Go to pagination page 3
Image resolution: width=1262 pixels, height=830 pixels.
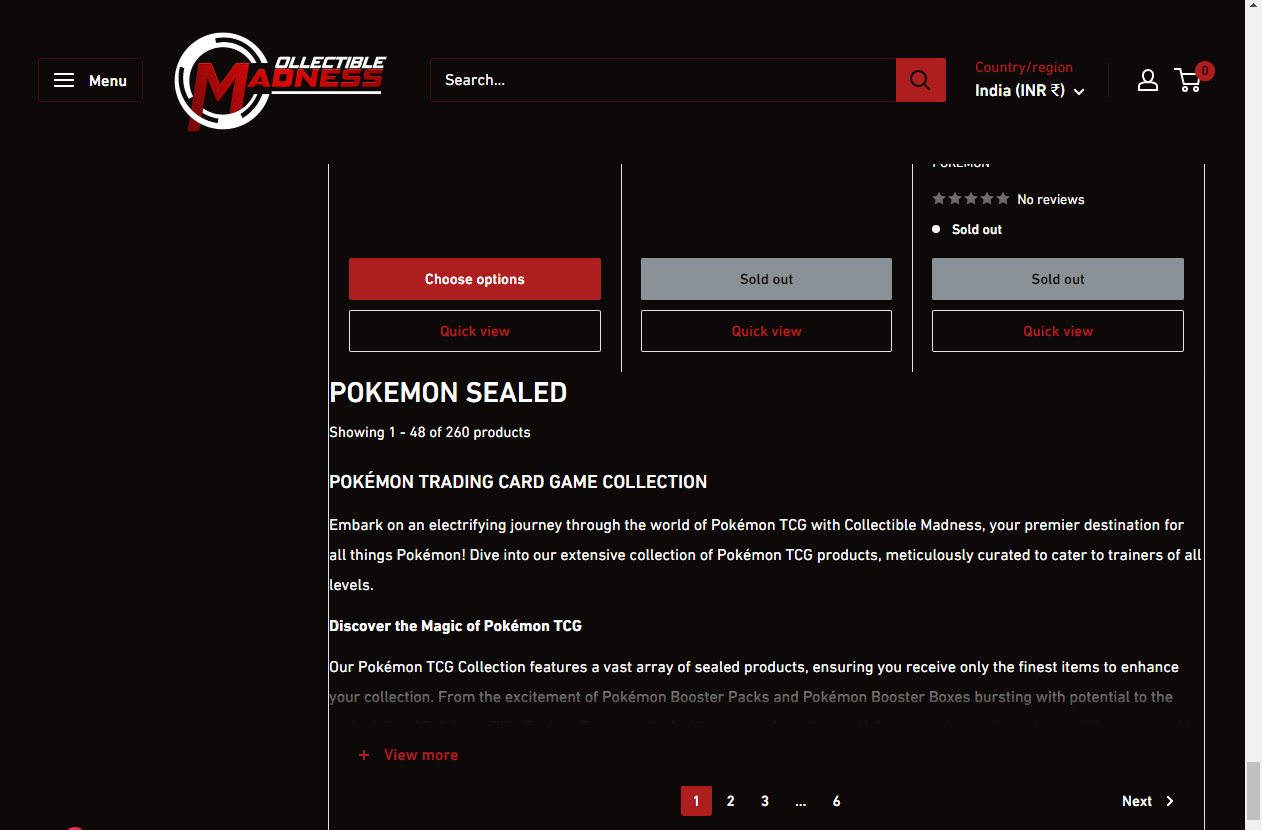(765, 801)
